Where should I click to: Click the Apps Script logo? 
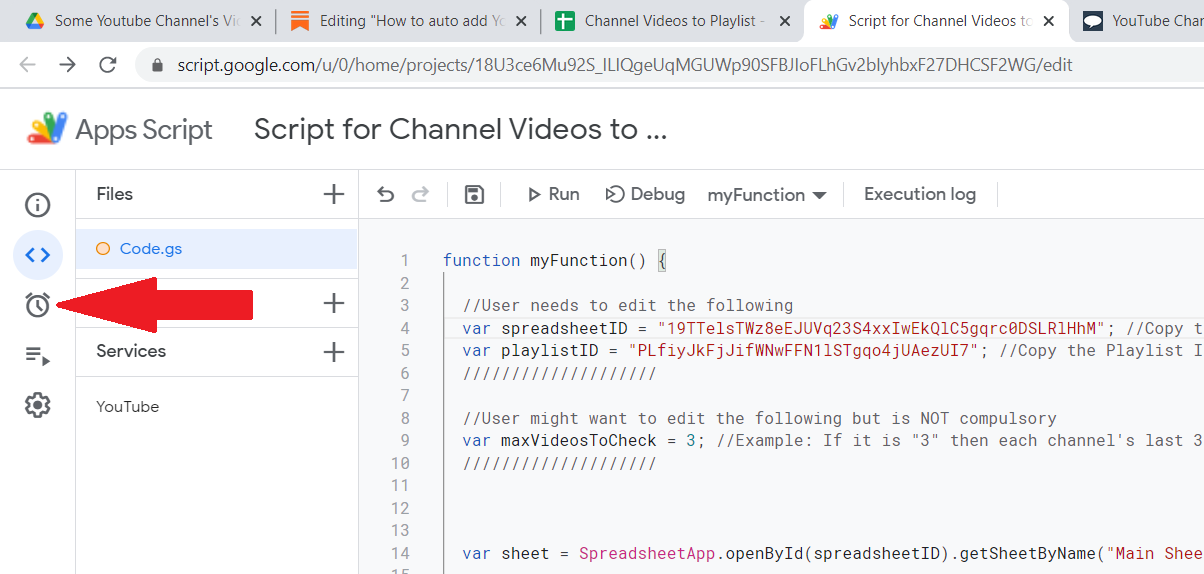(47, 129)
